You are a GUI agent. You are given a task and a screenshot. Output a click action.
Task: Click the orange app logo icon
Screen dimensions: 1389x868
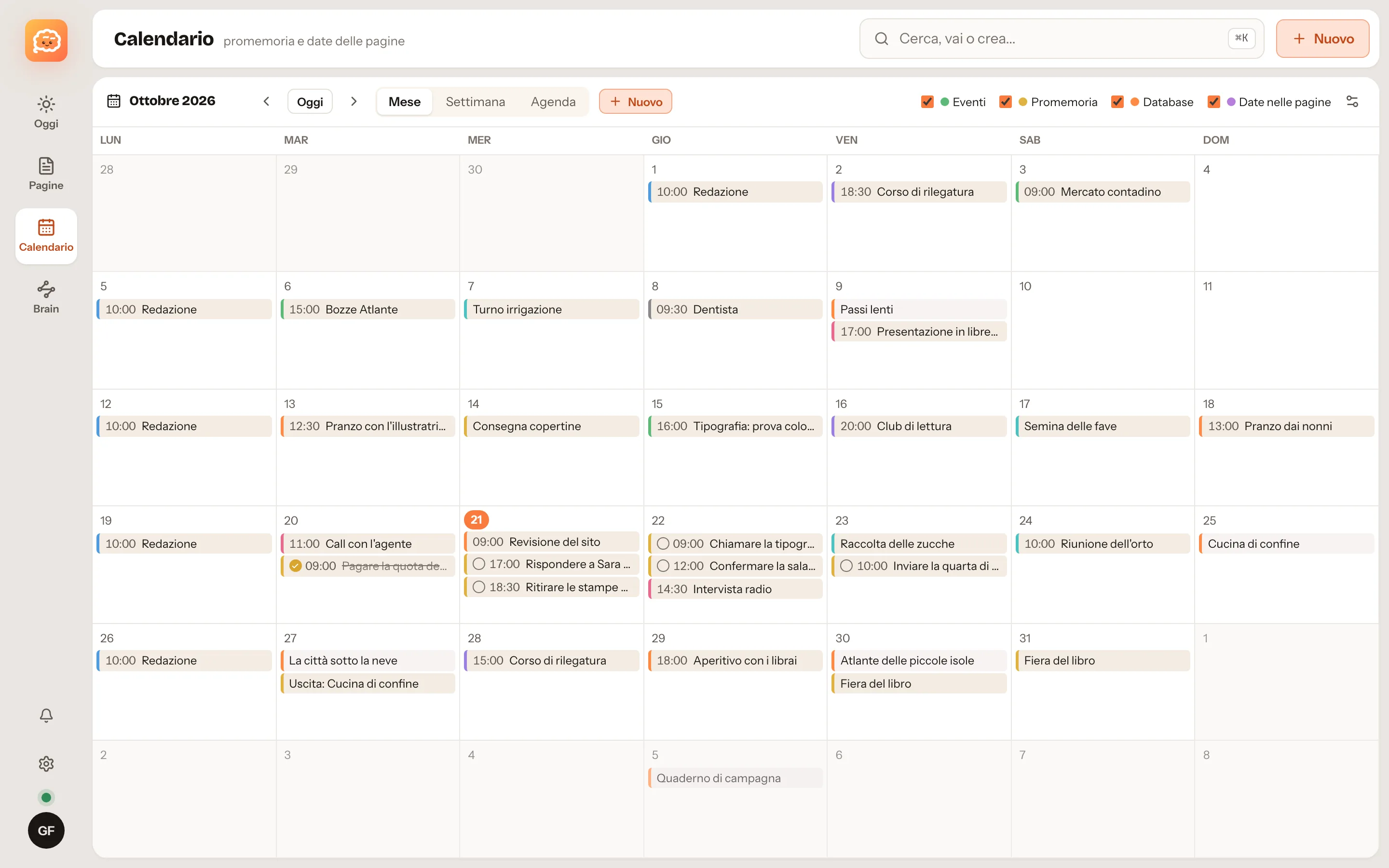click(46, 40)
